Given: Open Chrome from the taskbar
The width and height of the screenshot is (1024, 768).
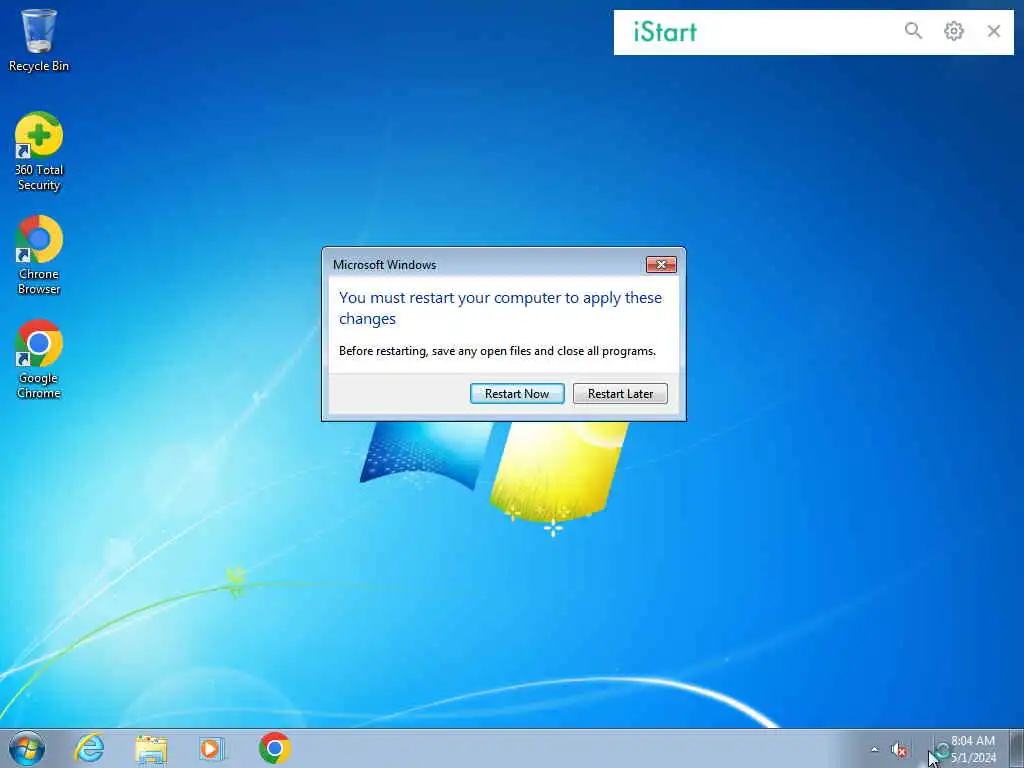Looking at the screenshot, I should point(274,748).
